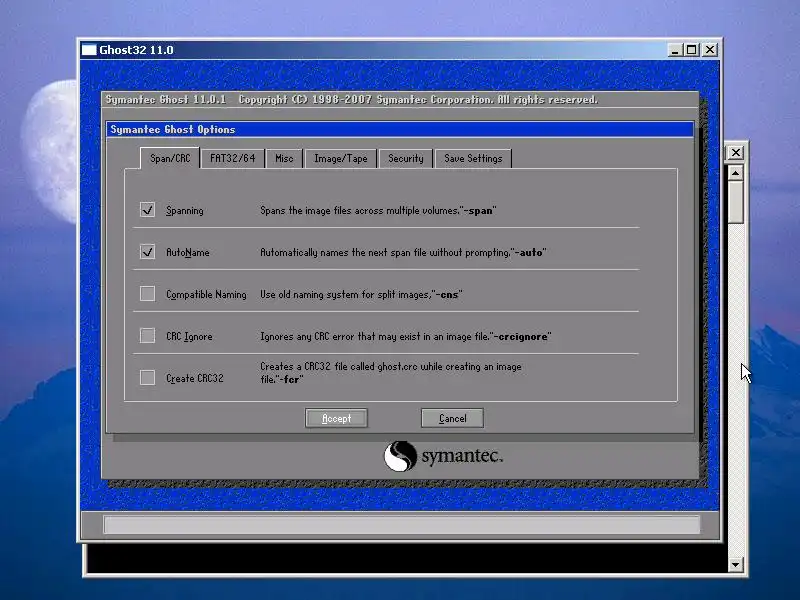Click the '-fcr' description text
This screenshot has height=600, width=800.
click(x=391, y=373)
